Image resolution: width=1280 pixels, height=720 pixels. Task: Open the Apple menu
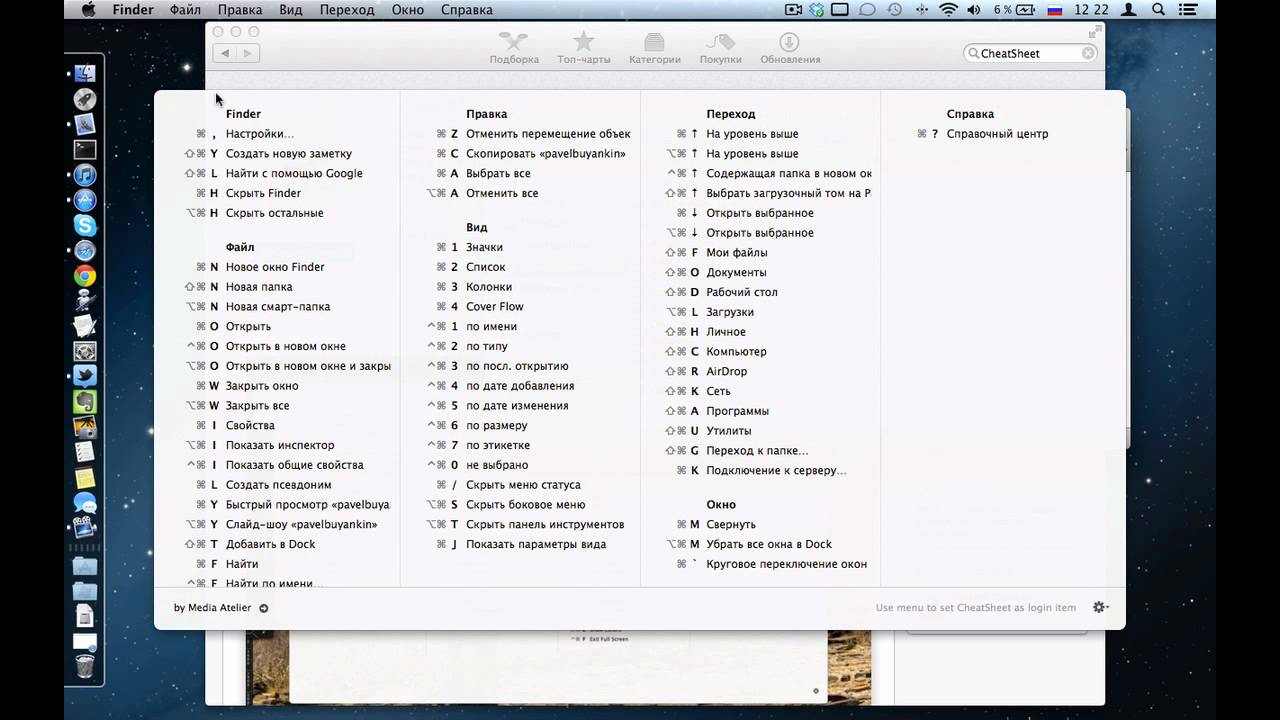click(88, 10)
